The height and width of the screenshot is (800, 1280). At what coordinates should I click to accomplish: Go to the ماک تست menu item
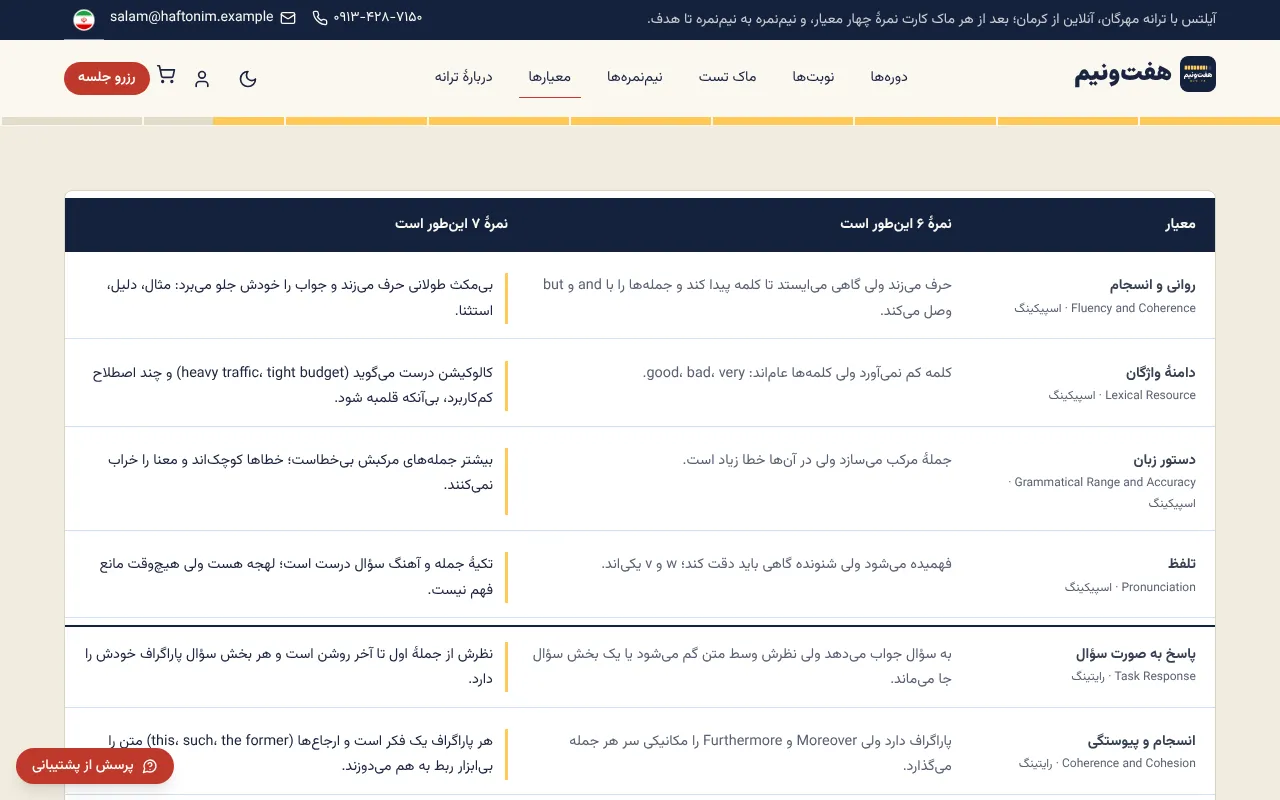[x=728, y=77]
